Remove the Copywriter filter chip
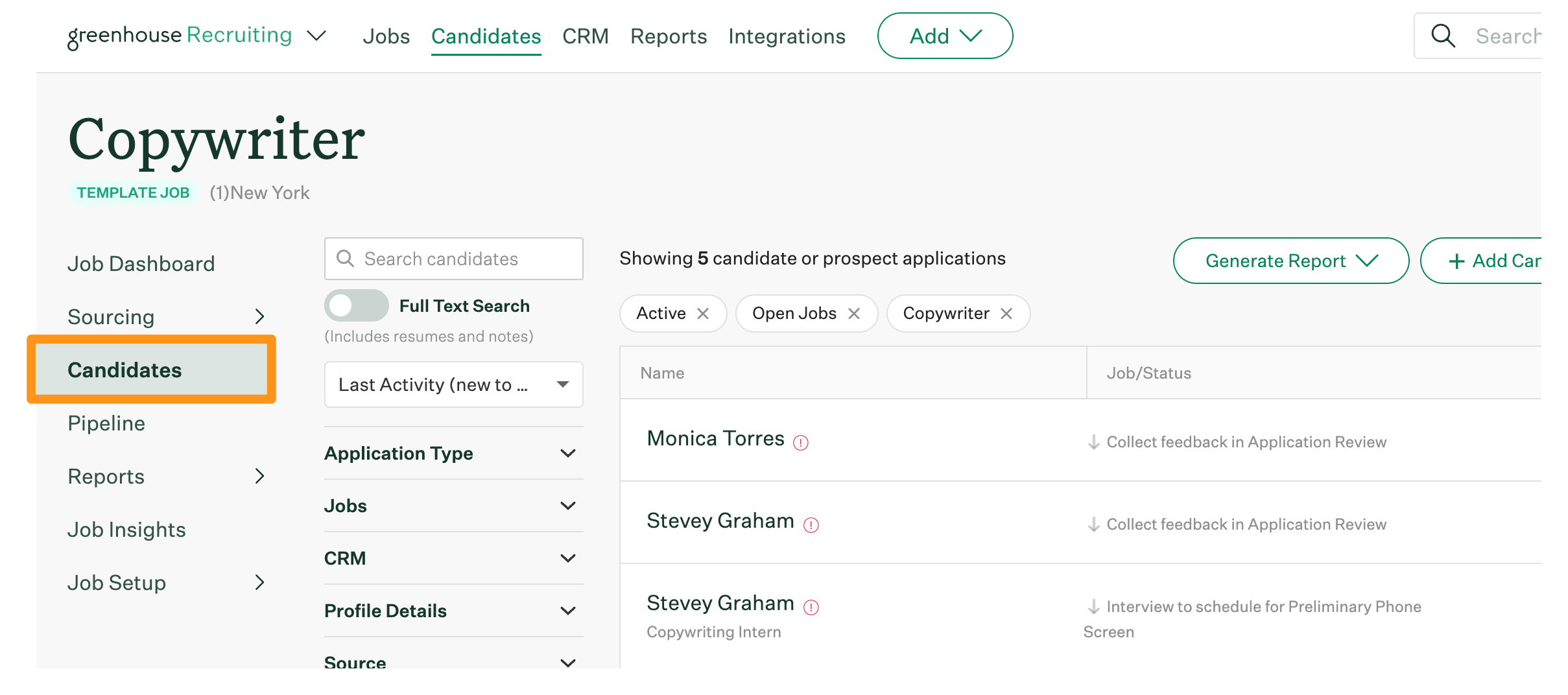Viewport: 1568px width, 695px height. coord(1006,314)
